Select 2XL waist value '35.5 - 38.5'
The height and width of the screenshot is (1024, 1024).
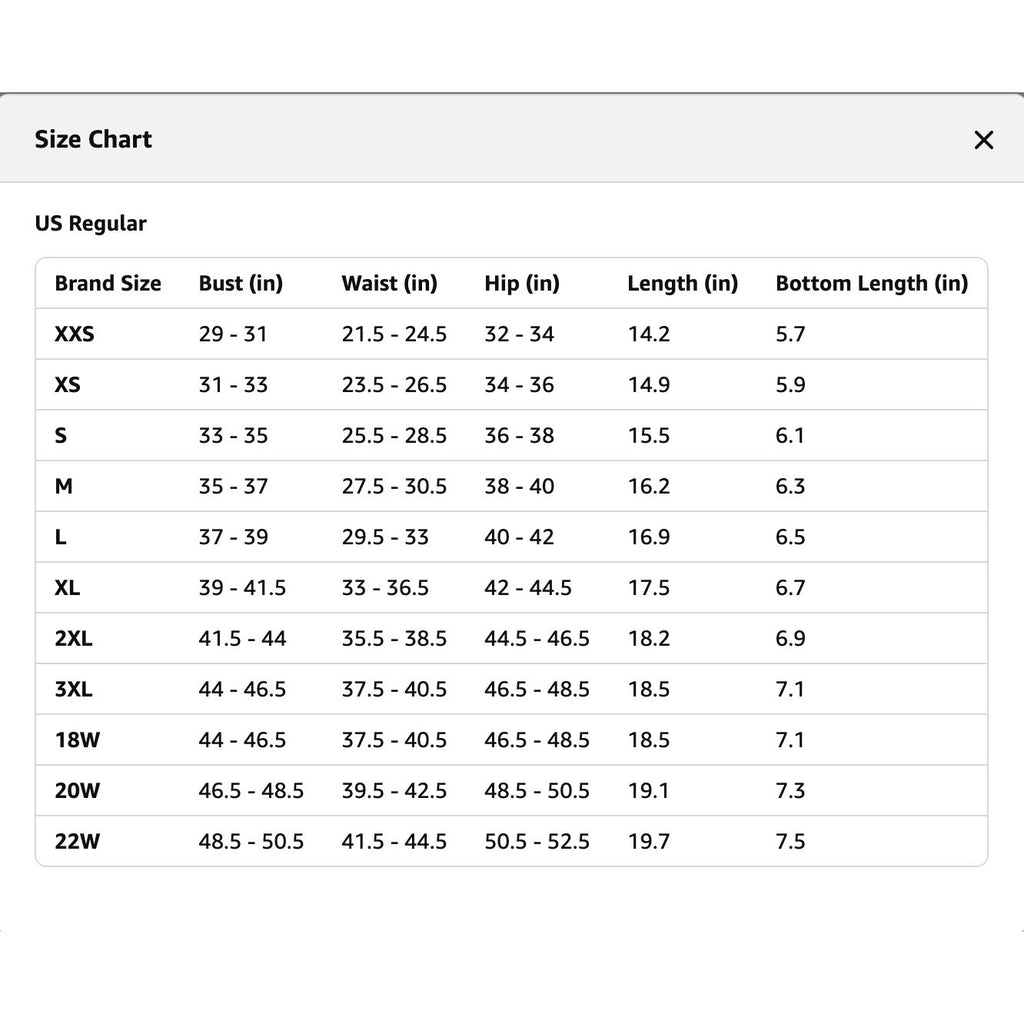pos(394,638)
